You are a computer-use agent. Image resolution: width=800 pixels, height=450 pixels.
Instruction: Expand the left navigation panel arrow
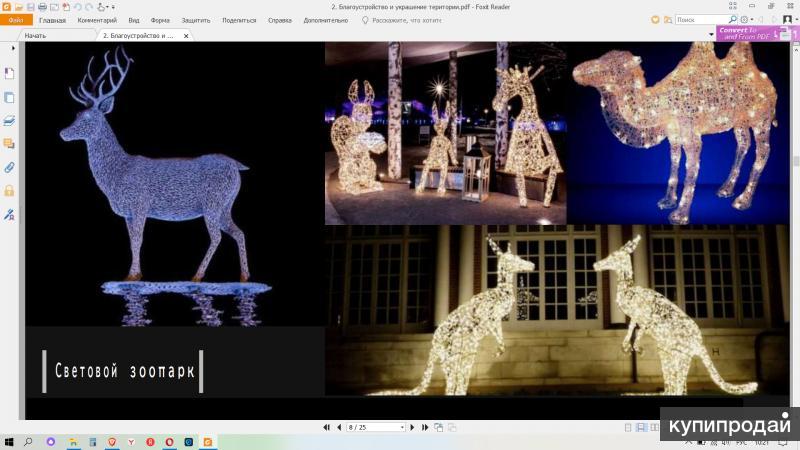[13, 48]
